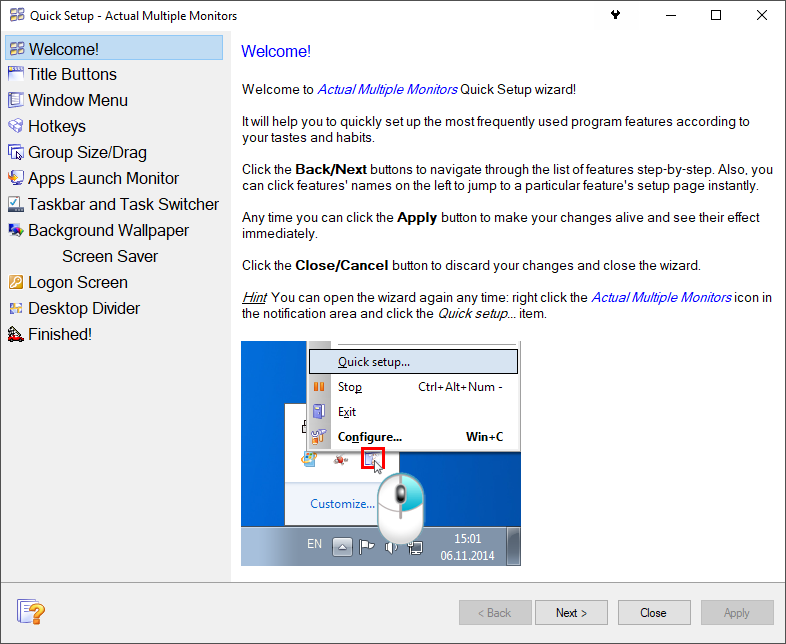Open the app icon in title bar
Viewport: 786px width, 644px height.
coord(15,16)
